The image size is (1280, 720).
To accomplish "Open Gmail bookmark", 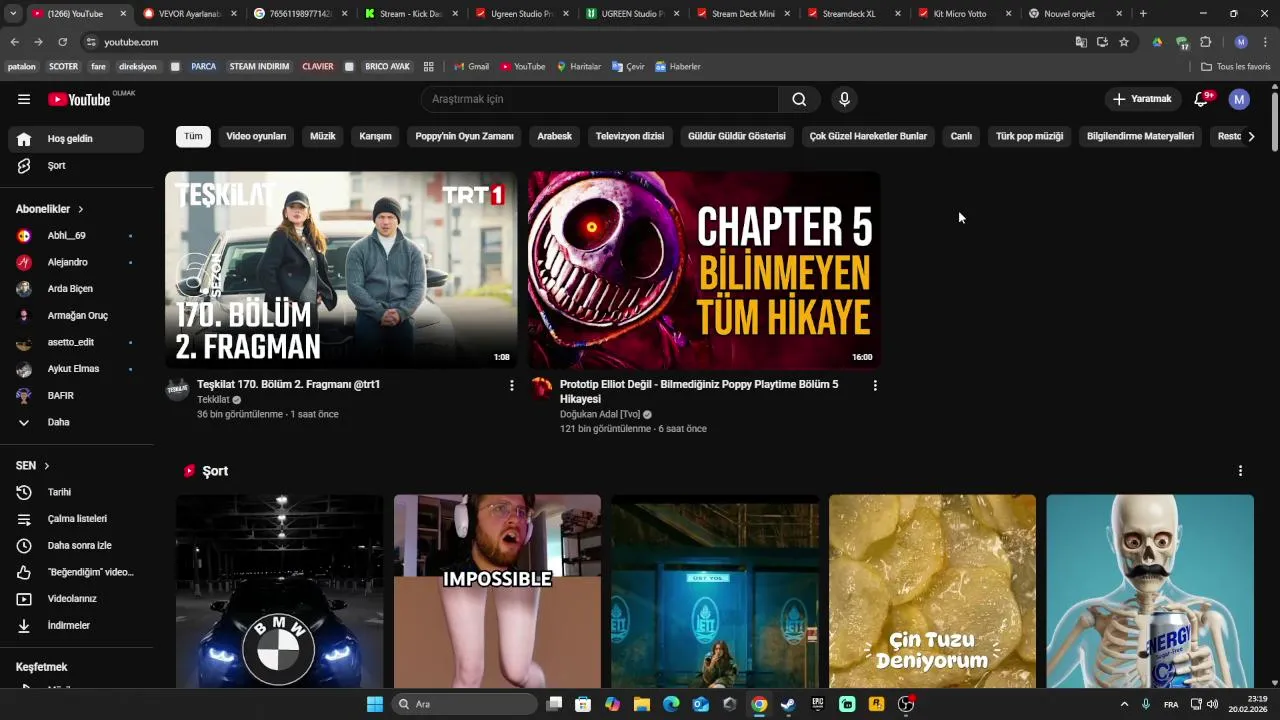I will click(471, 67).
